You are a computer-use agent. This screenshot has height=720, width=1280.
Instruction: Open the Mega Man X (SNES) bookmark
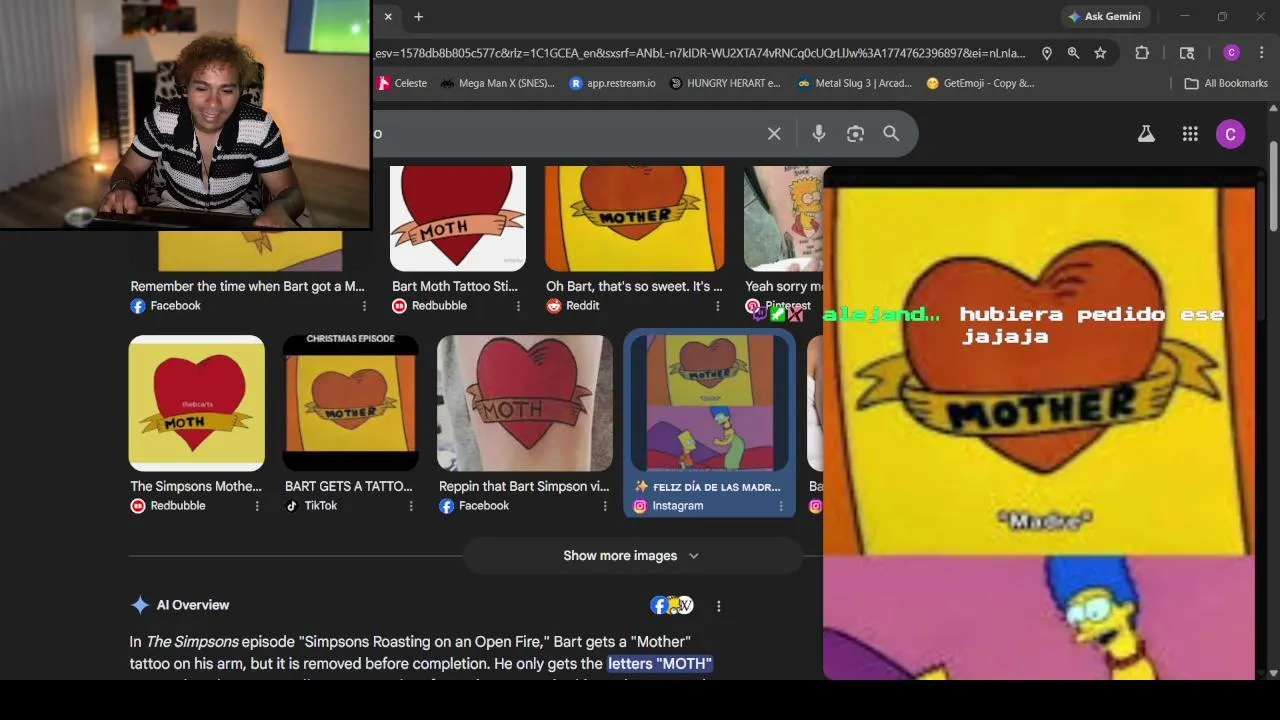tap(497, 83)
